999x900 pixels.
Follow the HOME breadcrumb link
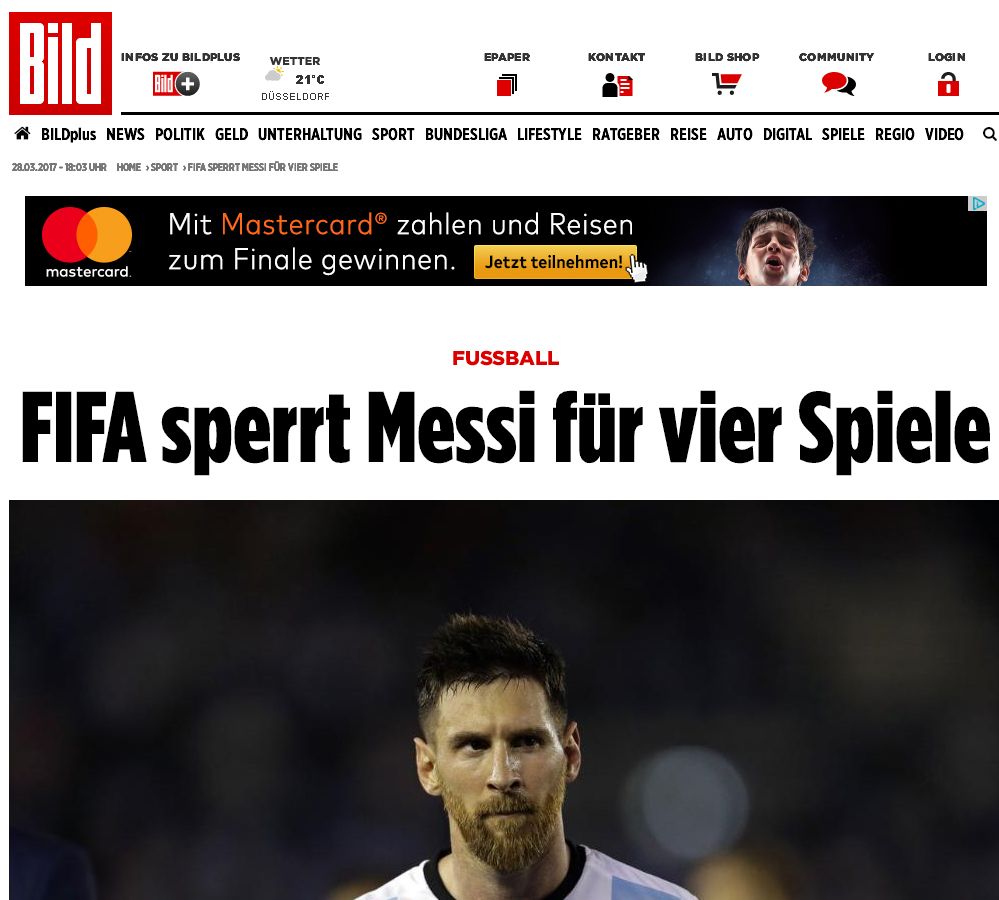point(129,167)
